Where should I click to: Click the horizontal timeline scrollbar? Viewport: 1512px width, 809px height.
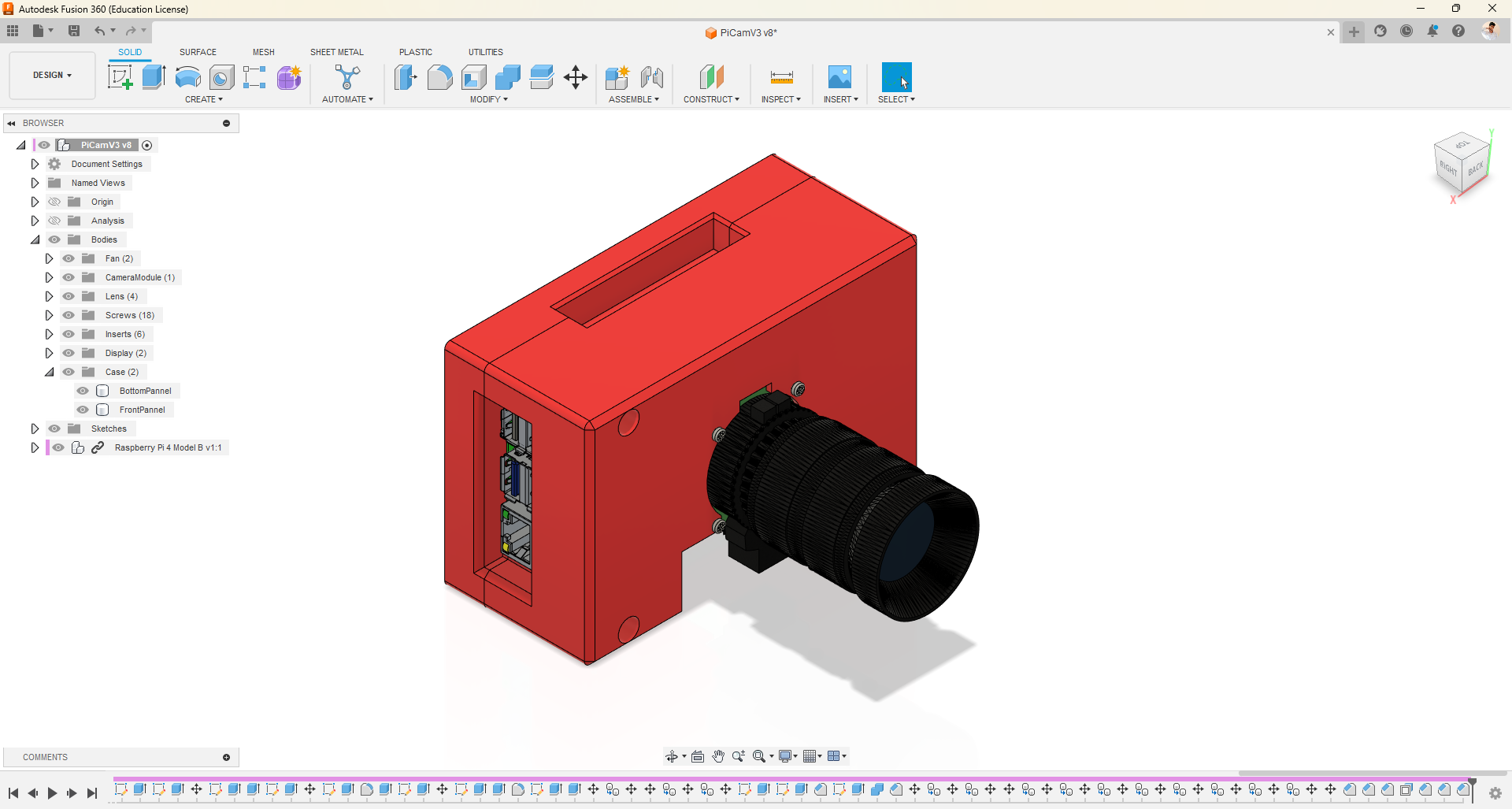coord(1373,774)
